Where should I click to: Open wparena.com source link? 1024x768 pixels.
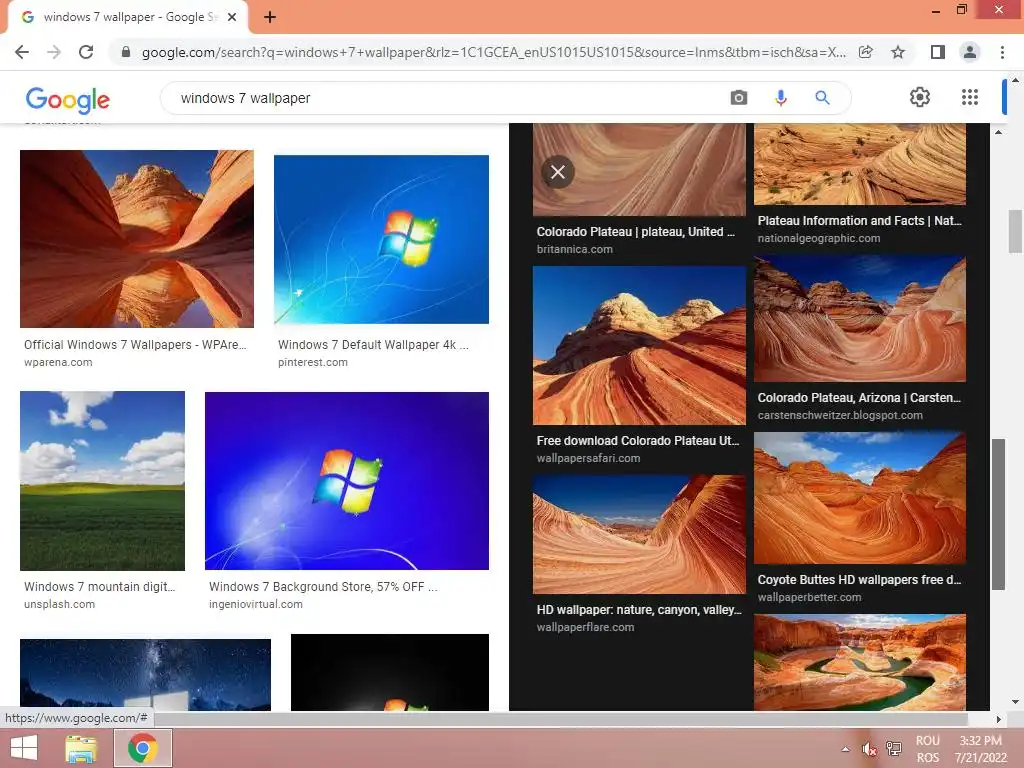pos(58,362)
